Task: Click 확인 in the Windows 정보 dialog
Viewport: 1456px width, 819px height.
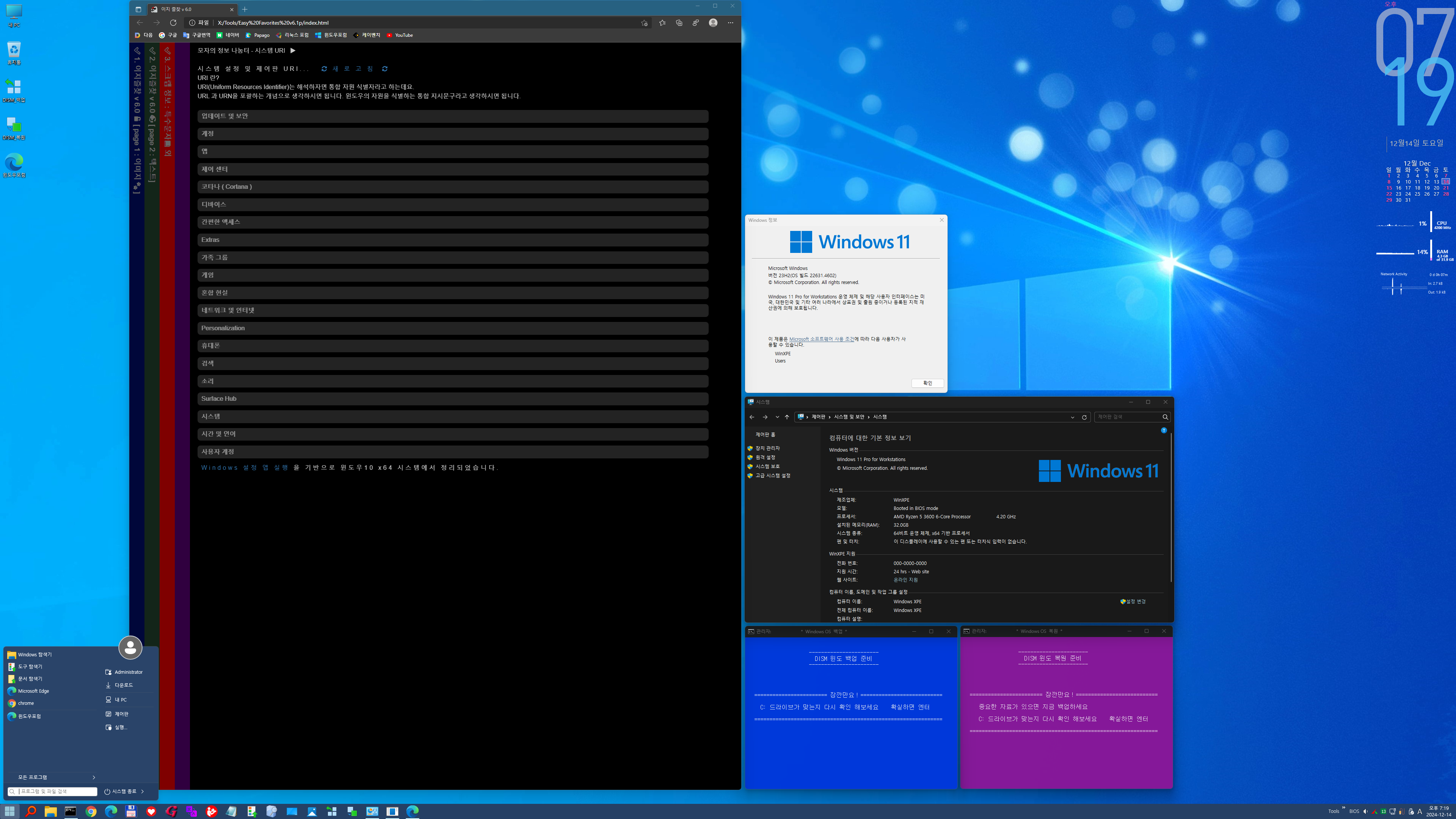Action: coord(927,383)
